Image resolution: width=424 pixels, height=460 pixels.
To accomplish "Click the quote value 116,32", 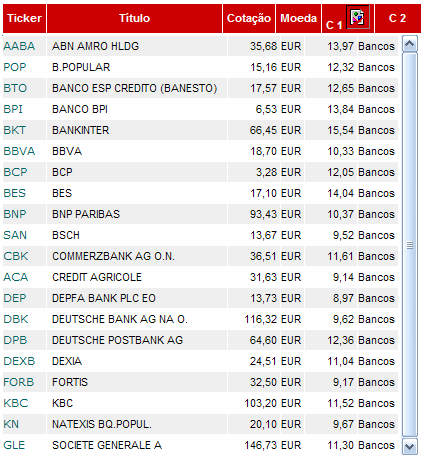I will (x=261, y=319).
